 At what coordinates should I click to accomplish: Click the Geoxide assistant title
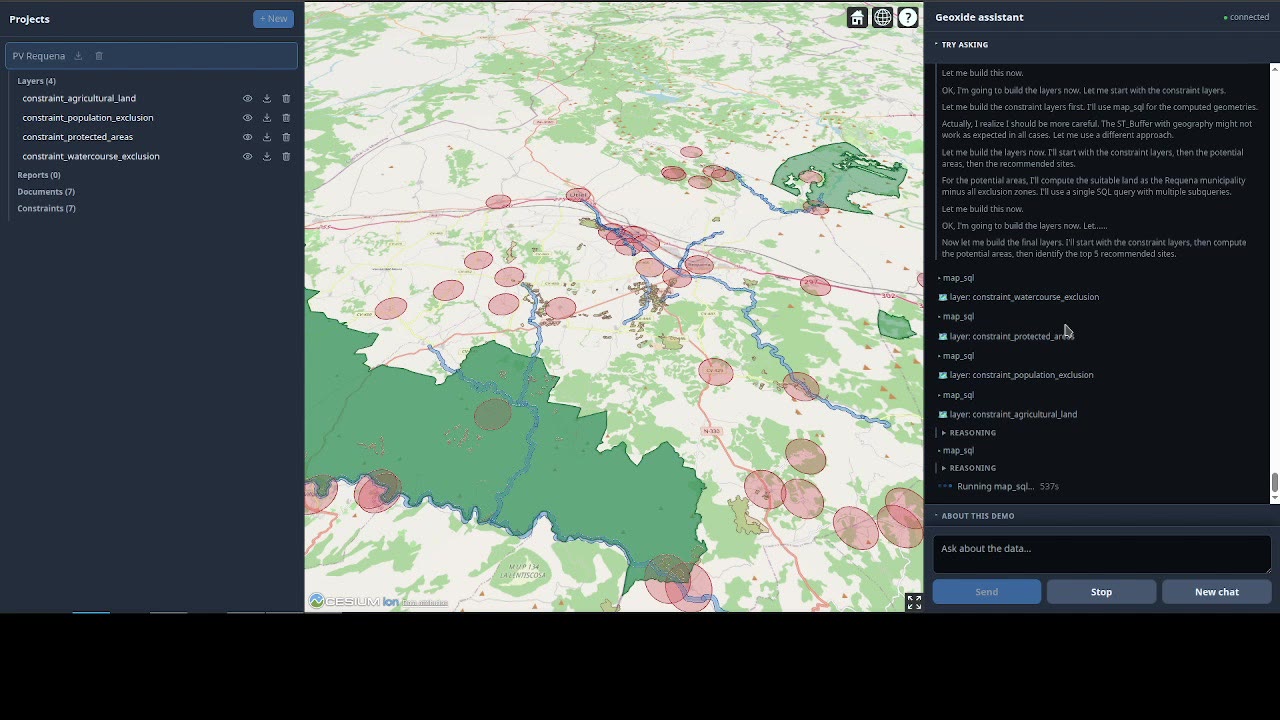(979, 17)
